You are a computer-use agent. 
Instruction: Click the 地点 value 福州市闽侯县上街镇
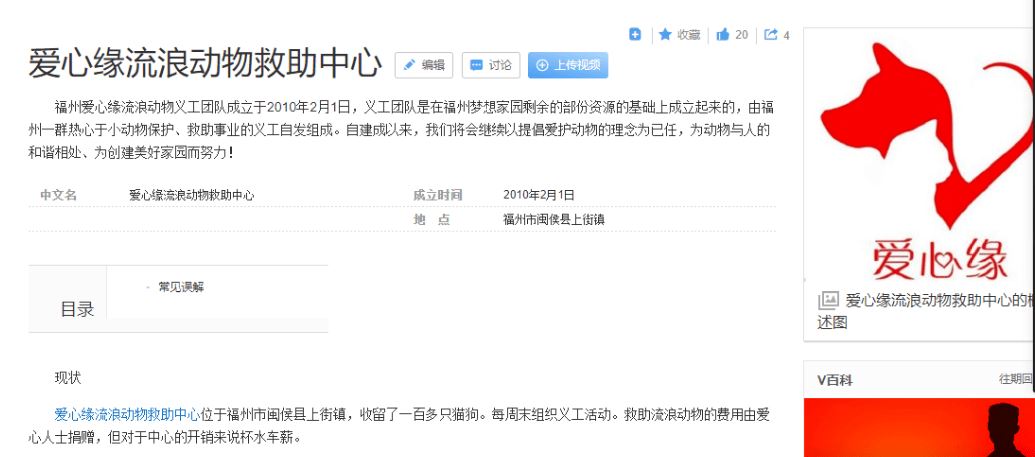[553, 220]
